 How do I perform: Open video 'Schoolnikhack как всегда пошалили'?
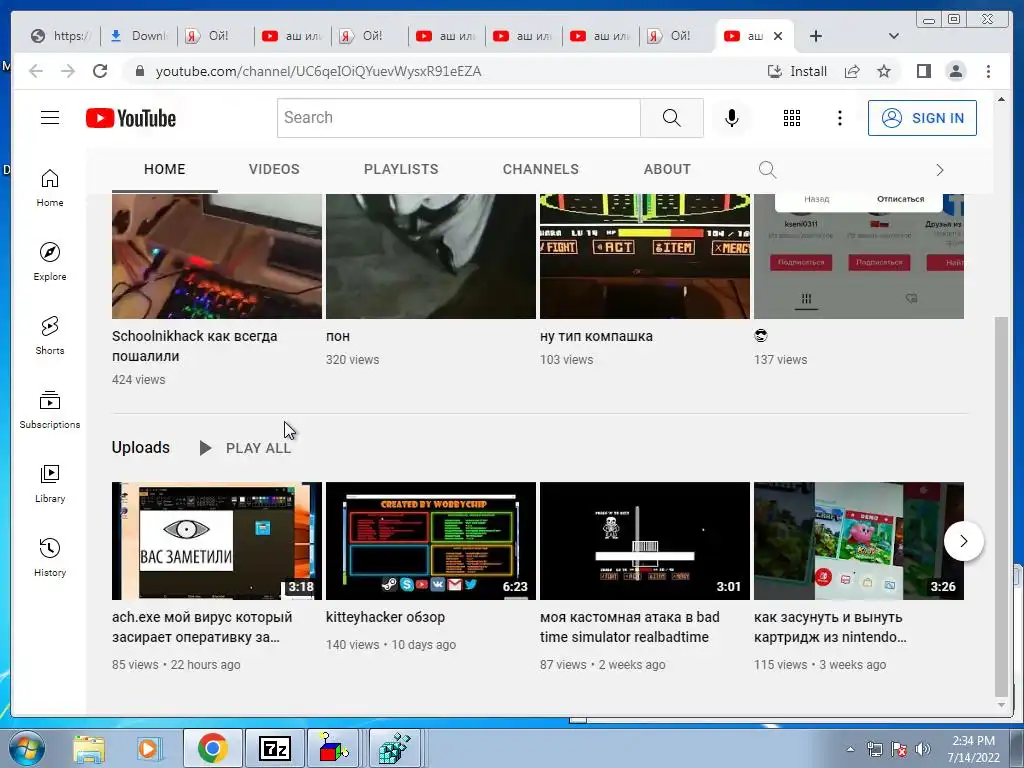[195, 346]
